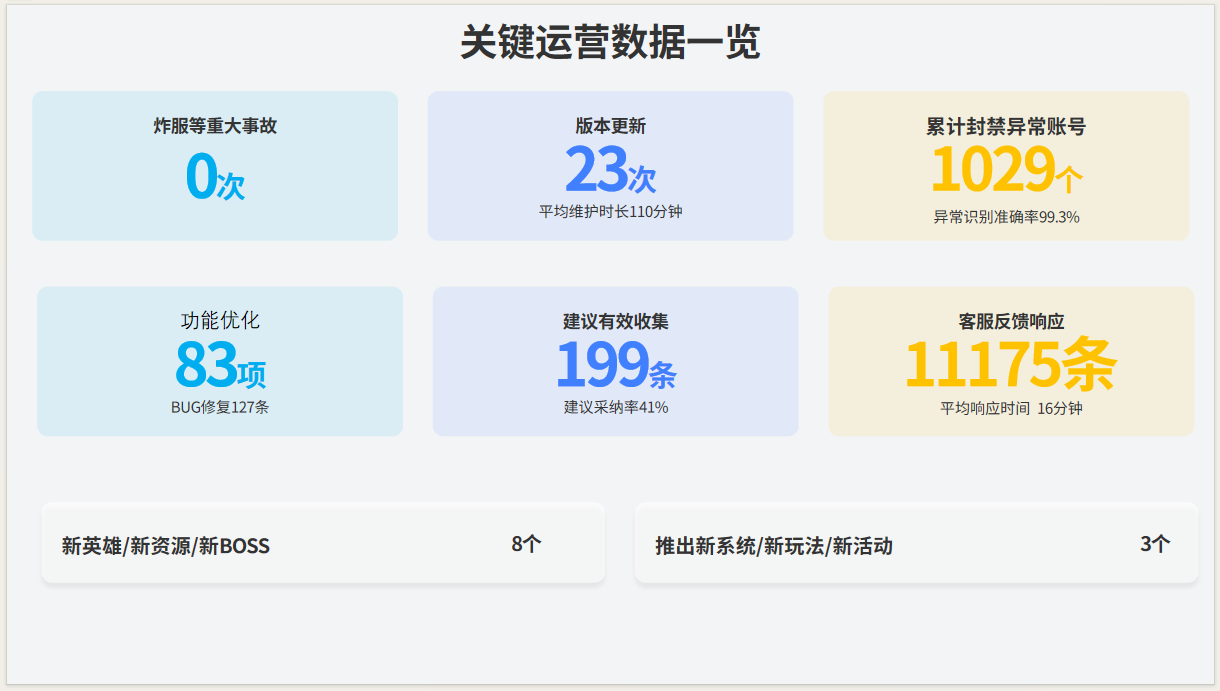Select the 平均维护时长110分钟 subtitle
This screenshot has width=1220, height=691.
[x=610, y=212]
